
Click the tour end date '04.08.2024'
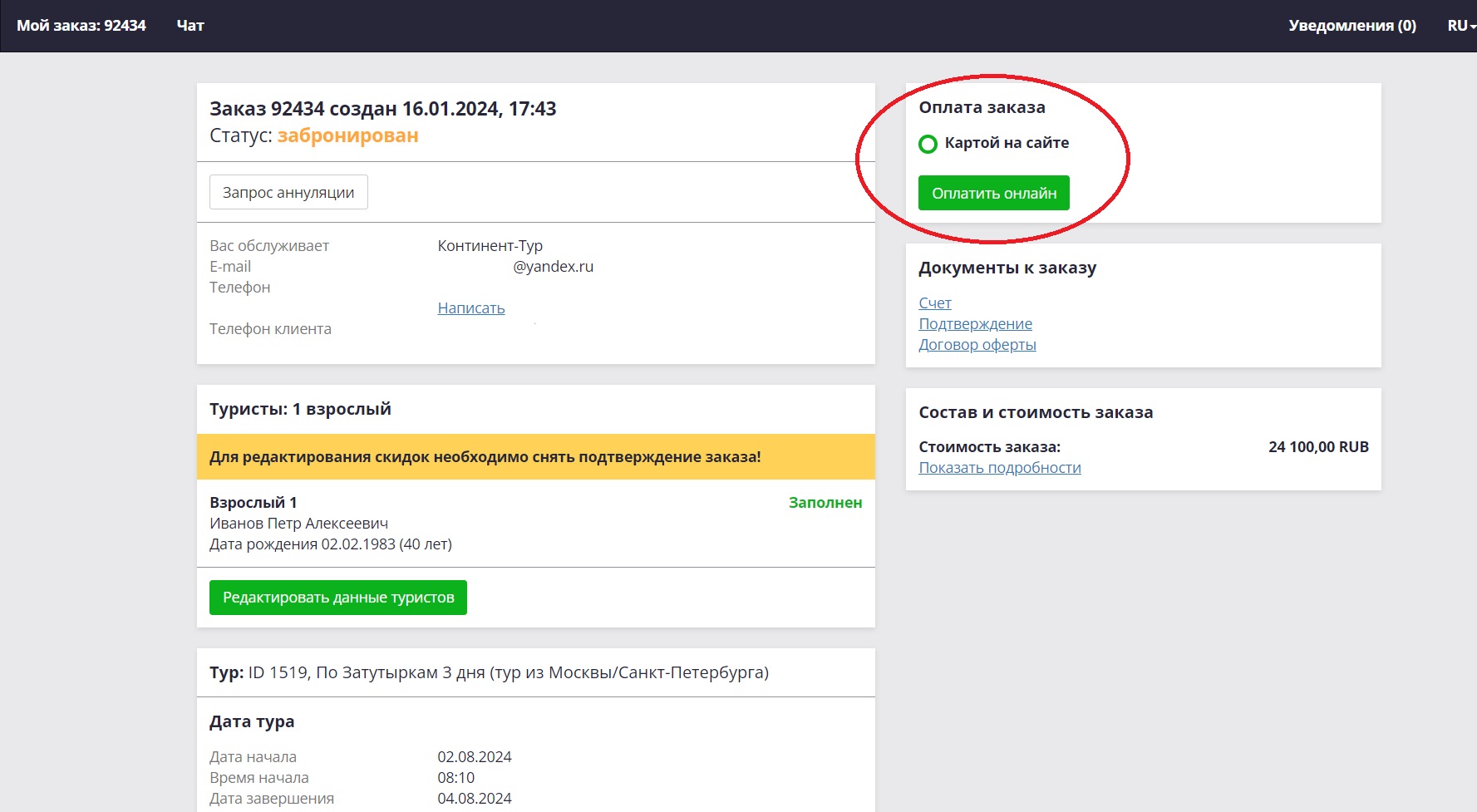pyautogui.click(x=475, y=799)
